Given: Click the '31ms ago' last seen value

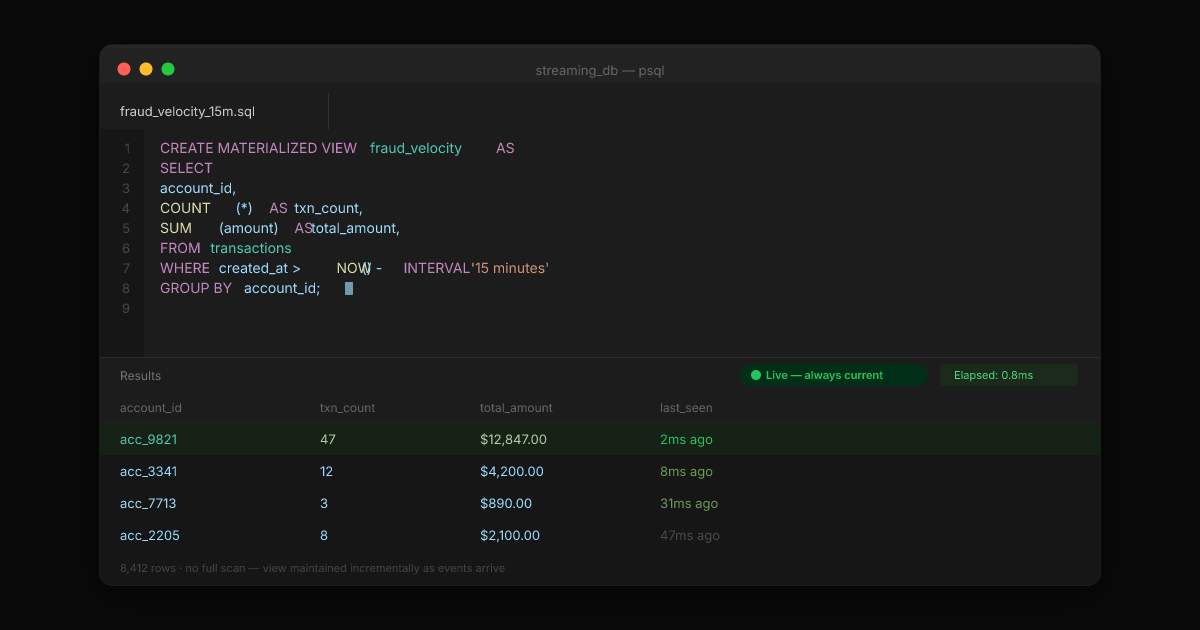Looking at the screenshot, I should tap(689, 503).
